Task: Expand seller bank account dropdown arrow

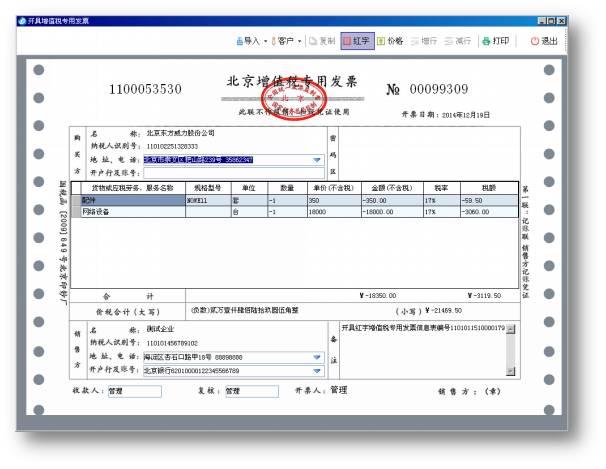Action: [x=317, y=371]
